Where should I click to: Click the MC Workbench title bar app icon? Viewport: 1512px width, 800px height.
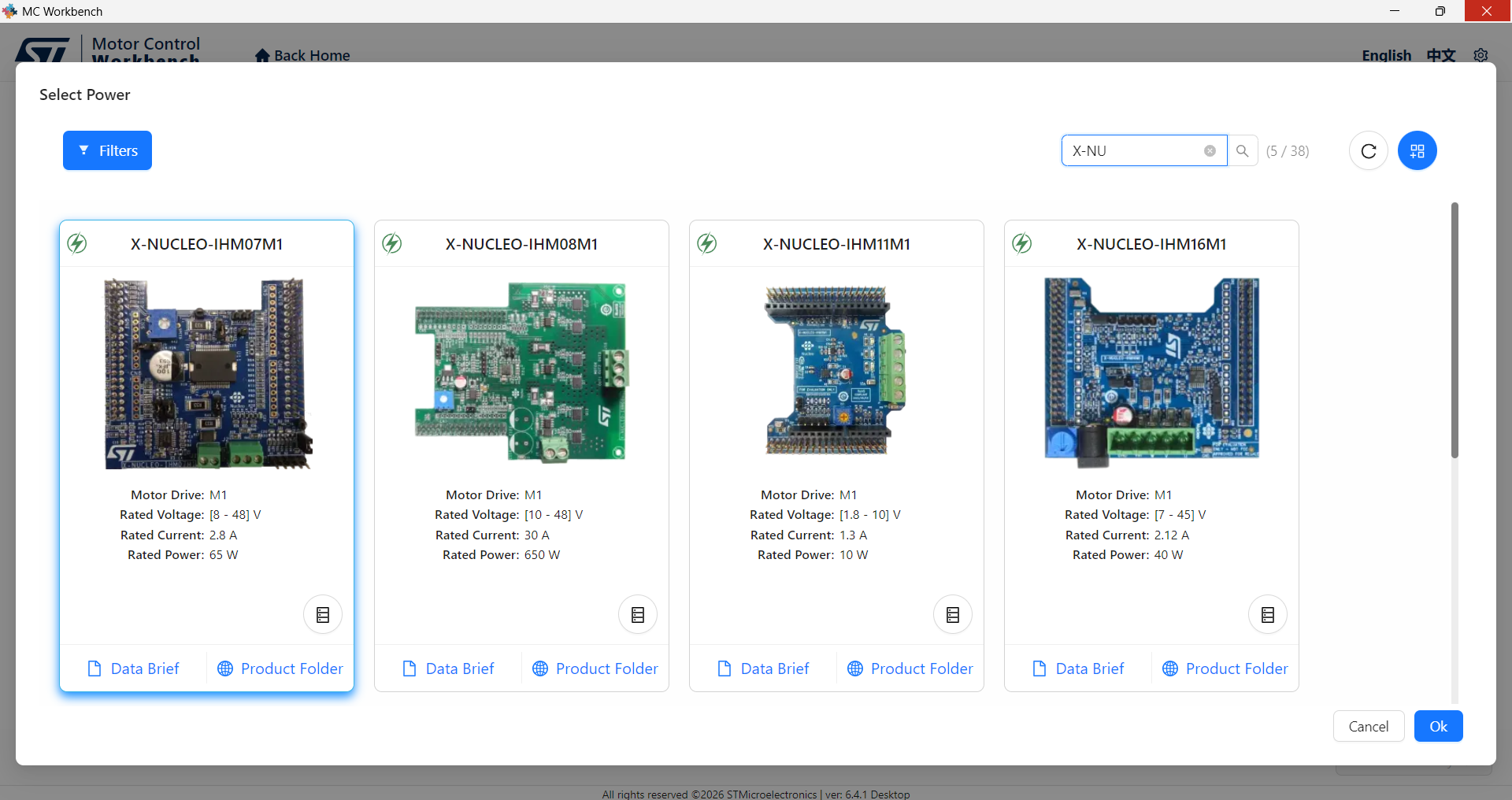point(9,11)
